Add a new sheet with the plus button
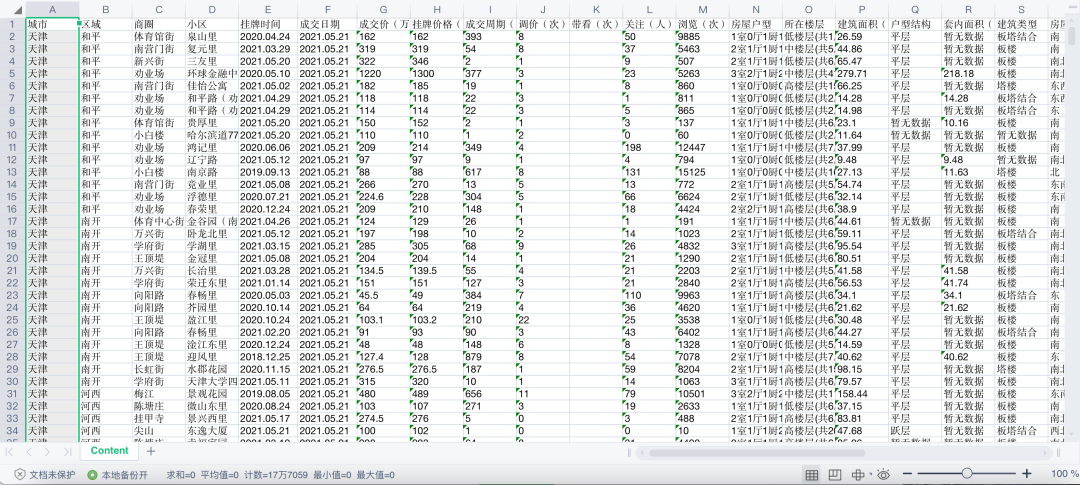This screenshot has height=485, width=1080. (151, 451)
